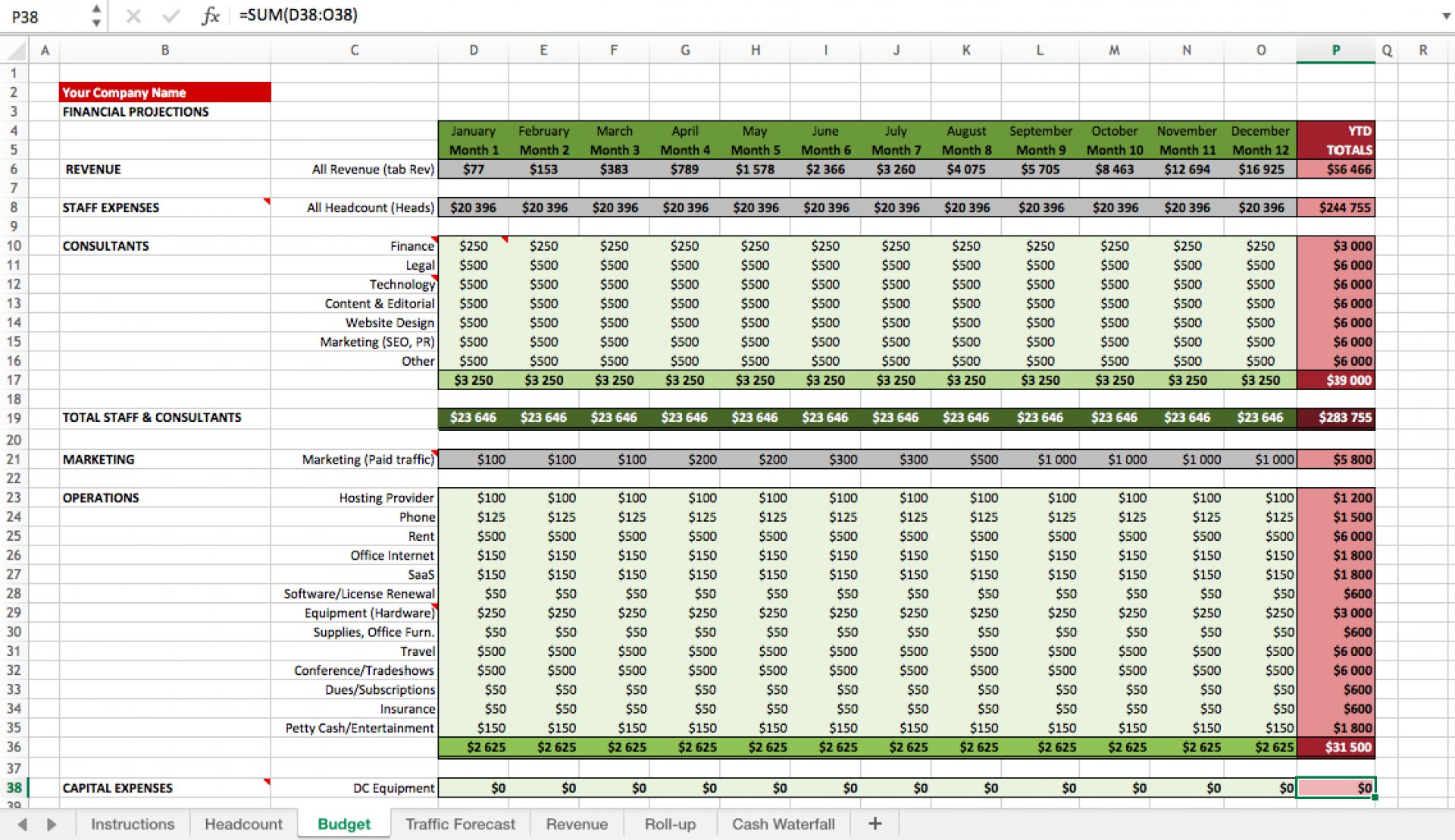Image resolution: width=1455 pixels, height=840 pixels.
Task: Select the $1 200 Hosting Provider total
Action: coord(1335,498)
